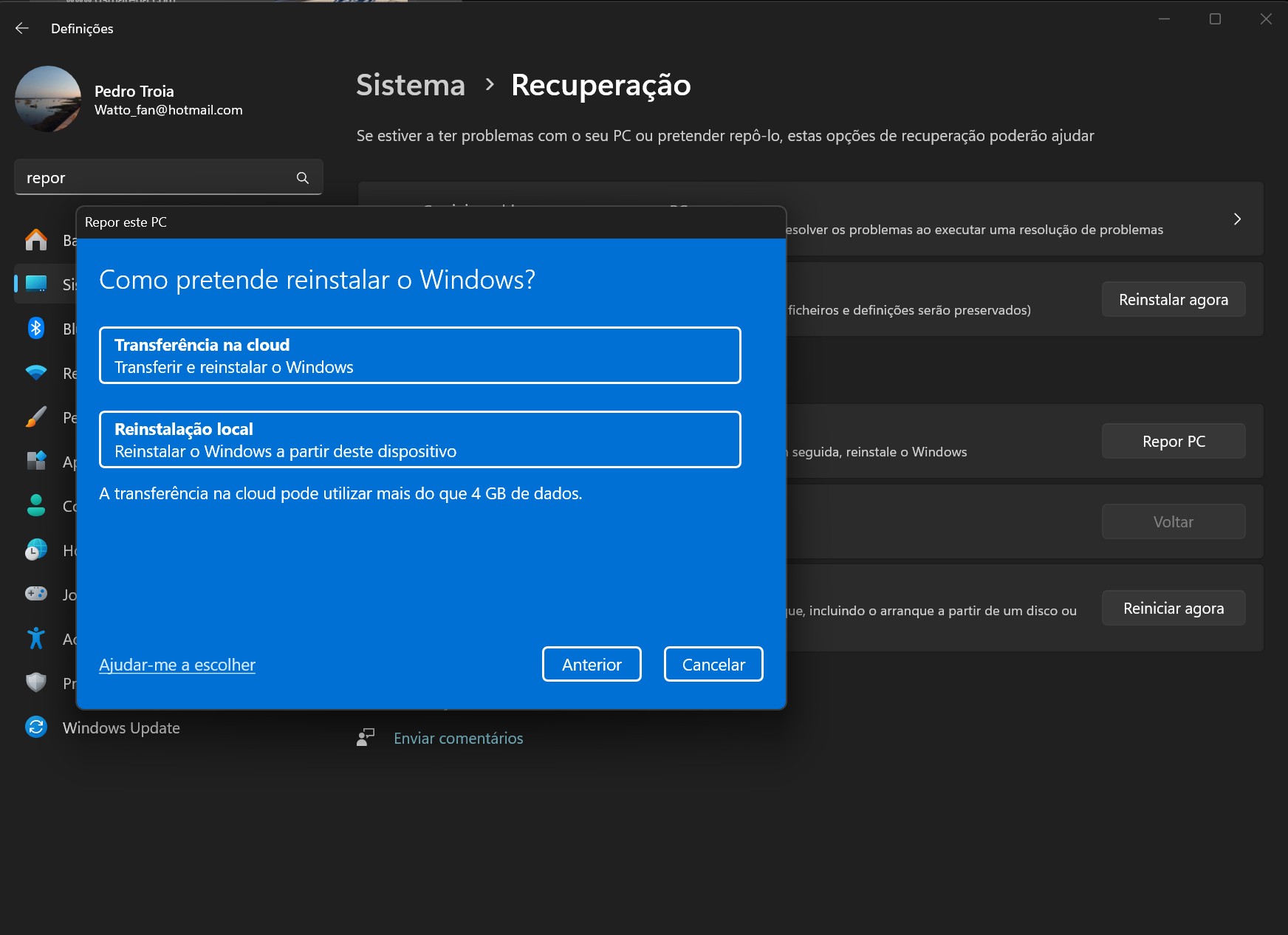Select the Accessibility figure icon

coord(35,638)
